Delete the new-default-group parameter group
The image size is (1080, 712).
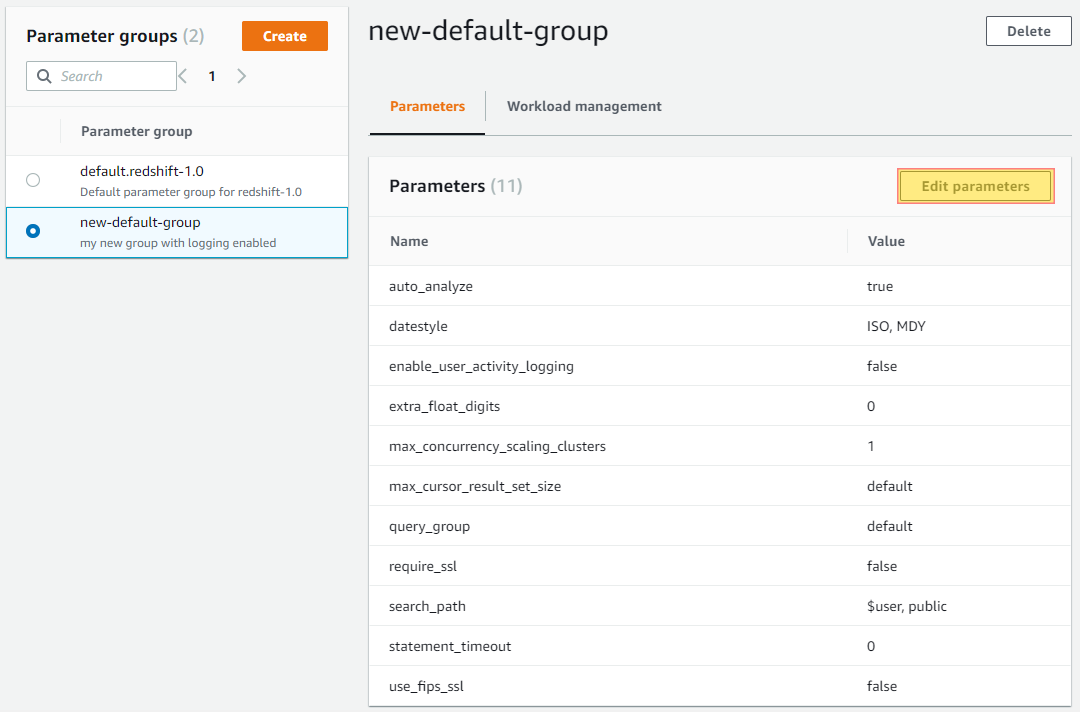click(x=1028, y=31)
